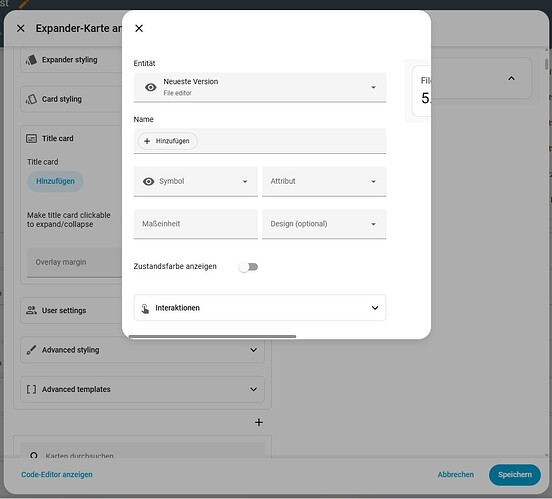Click the Title card section icon

tap(31, 138)
